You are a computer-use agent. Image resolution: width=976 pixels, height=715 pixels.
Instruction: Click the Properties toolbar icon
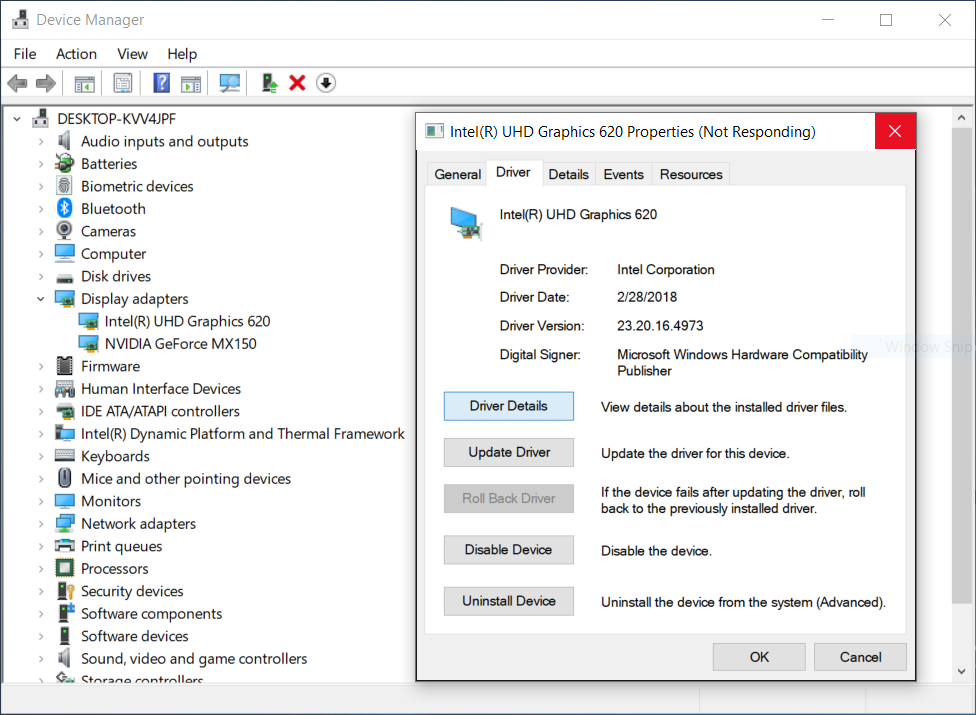pyautogui.click(x=123, y=83)
